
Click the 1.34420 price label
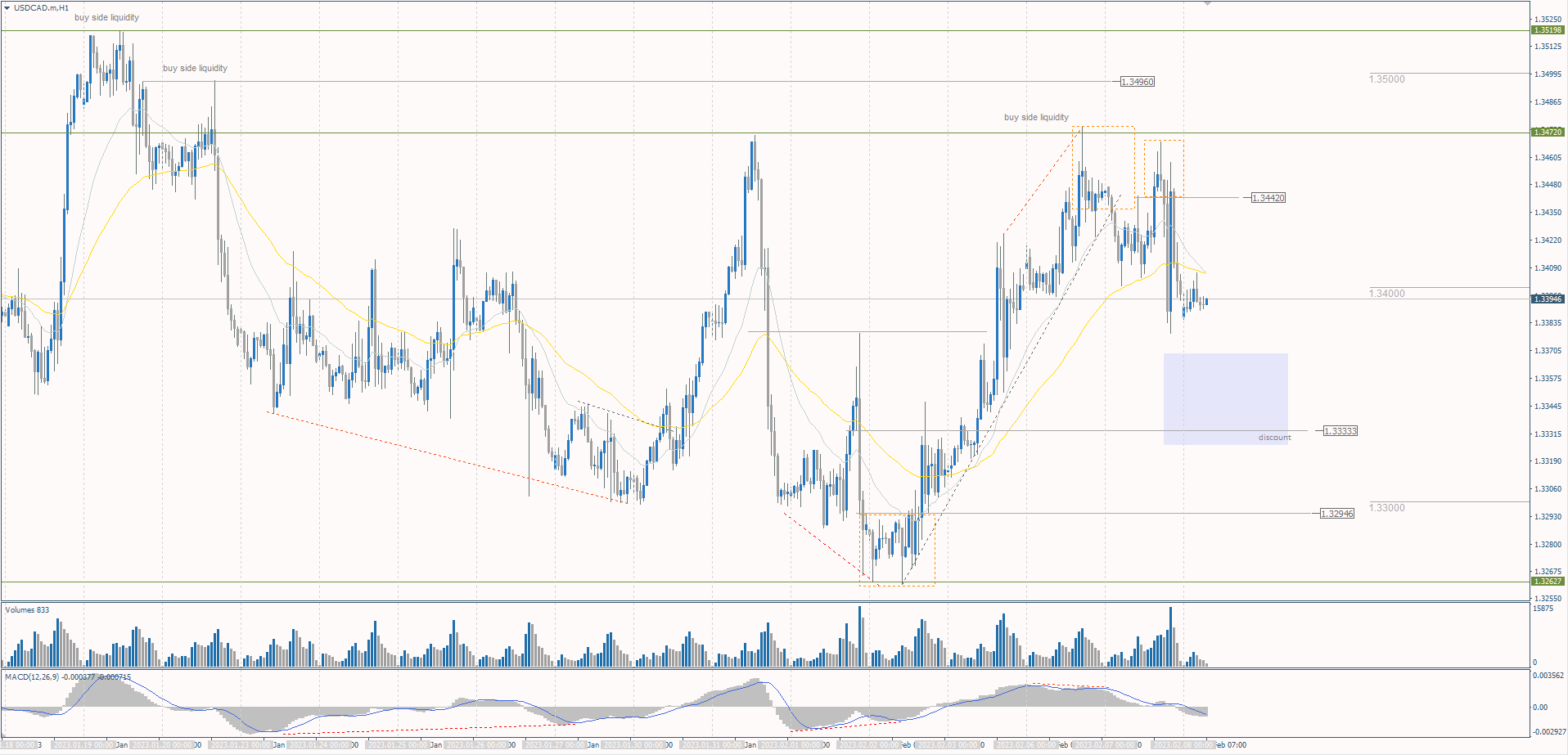1268,198
